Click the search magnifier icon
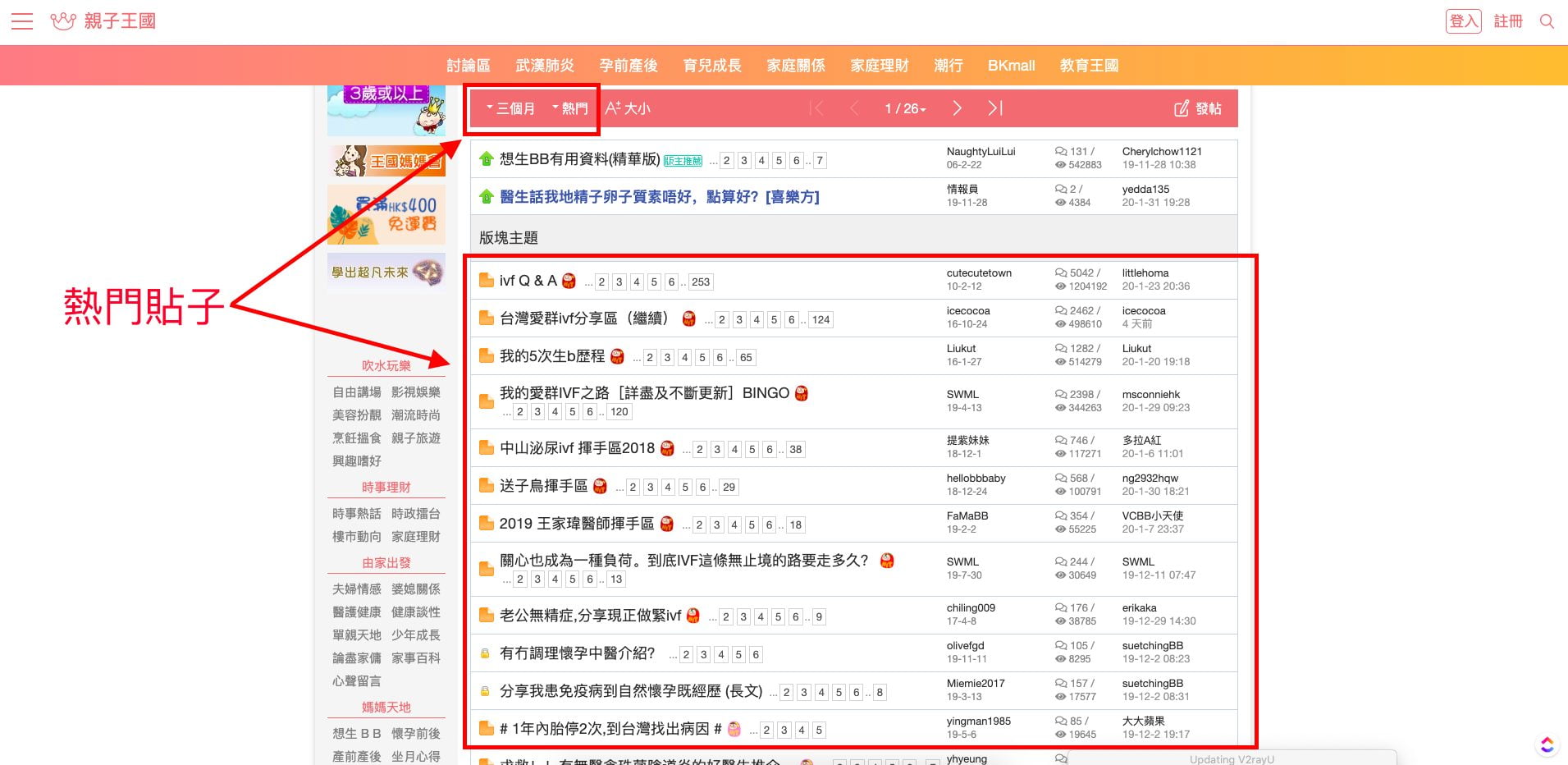The image size is (1568, 765). pyautogui.click(x=1547, y=21)
